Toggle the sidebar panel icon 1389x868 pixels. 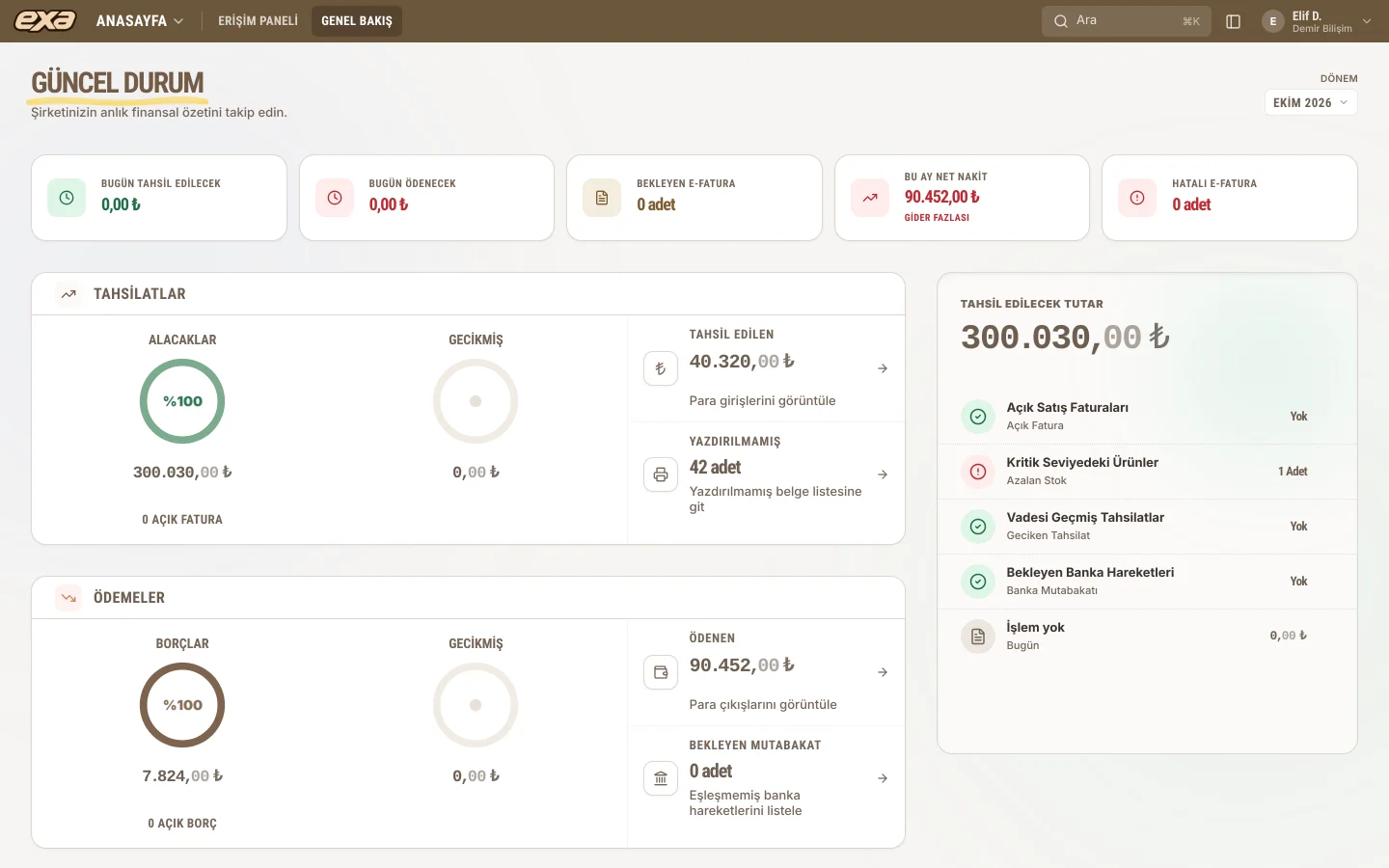(x=1233, y=21)
